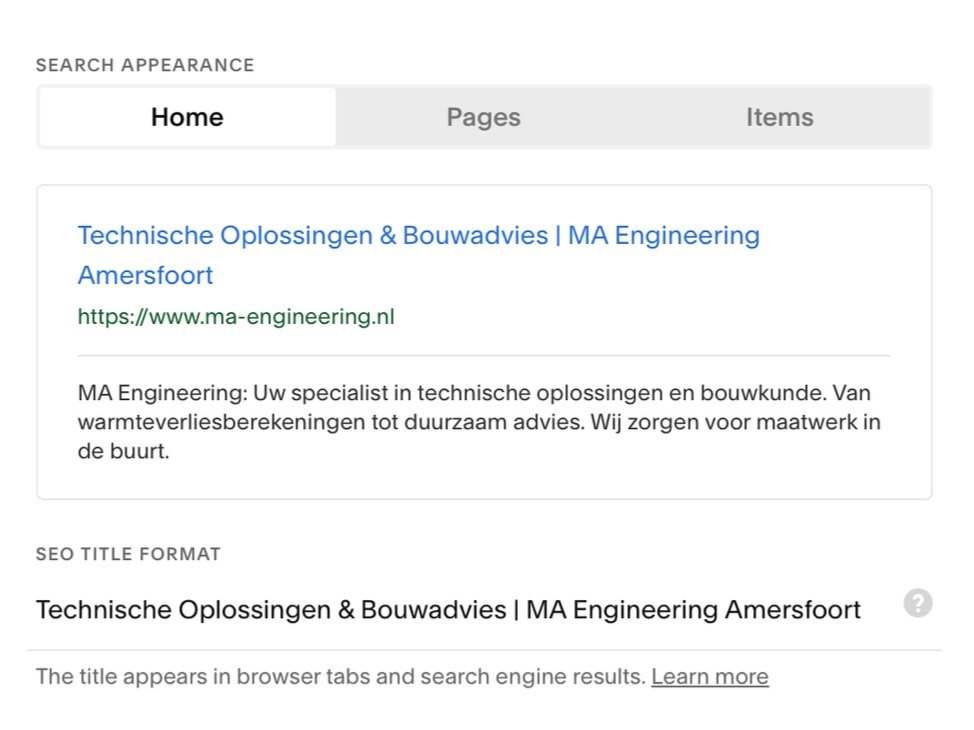Switch to the Pages tab
This screenshot has height=730, width=974.
tap(484, 117)
